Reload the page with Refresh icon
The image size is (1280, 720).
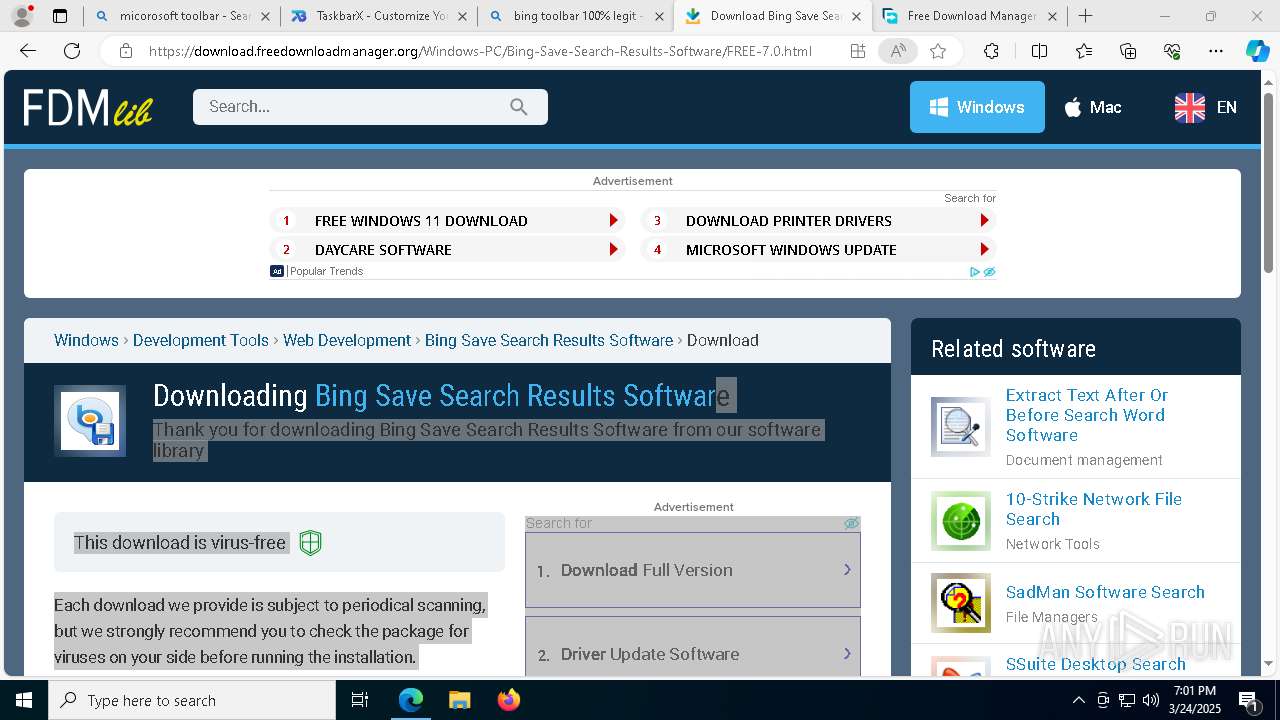tap(72, 51)
